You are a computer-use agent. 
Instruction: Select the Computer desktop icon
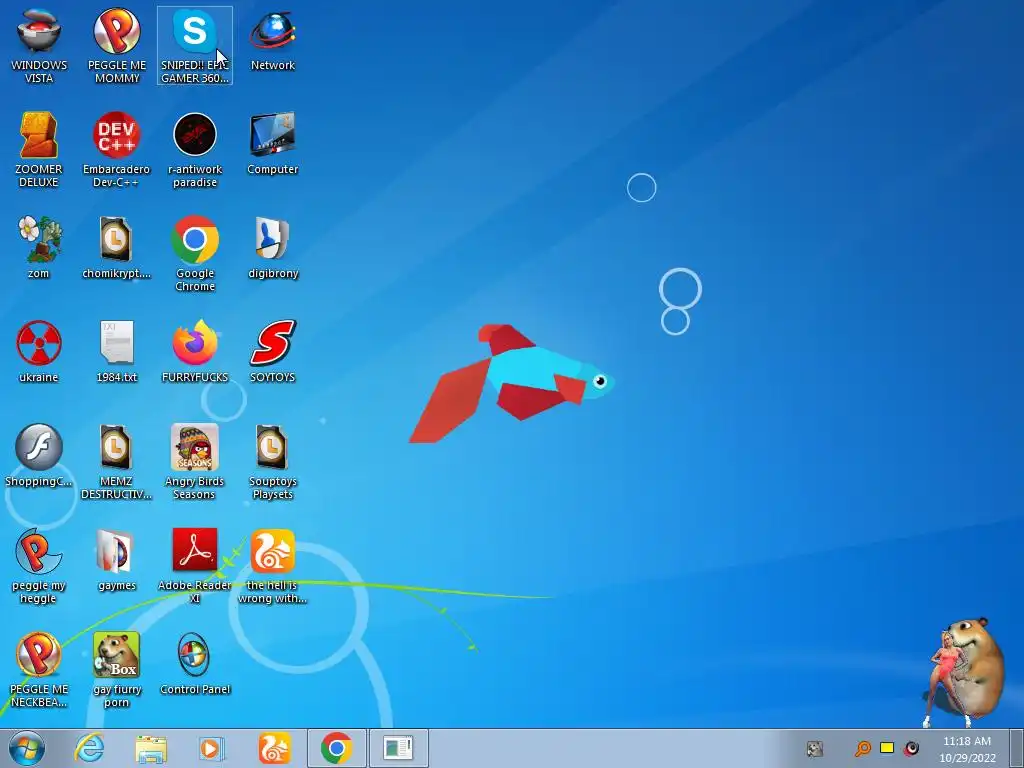pyautogui.click(x=273, y=144)
